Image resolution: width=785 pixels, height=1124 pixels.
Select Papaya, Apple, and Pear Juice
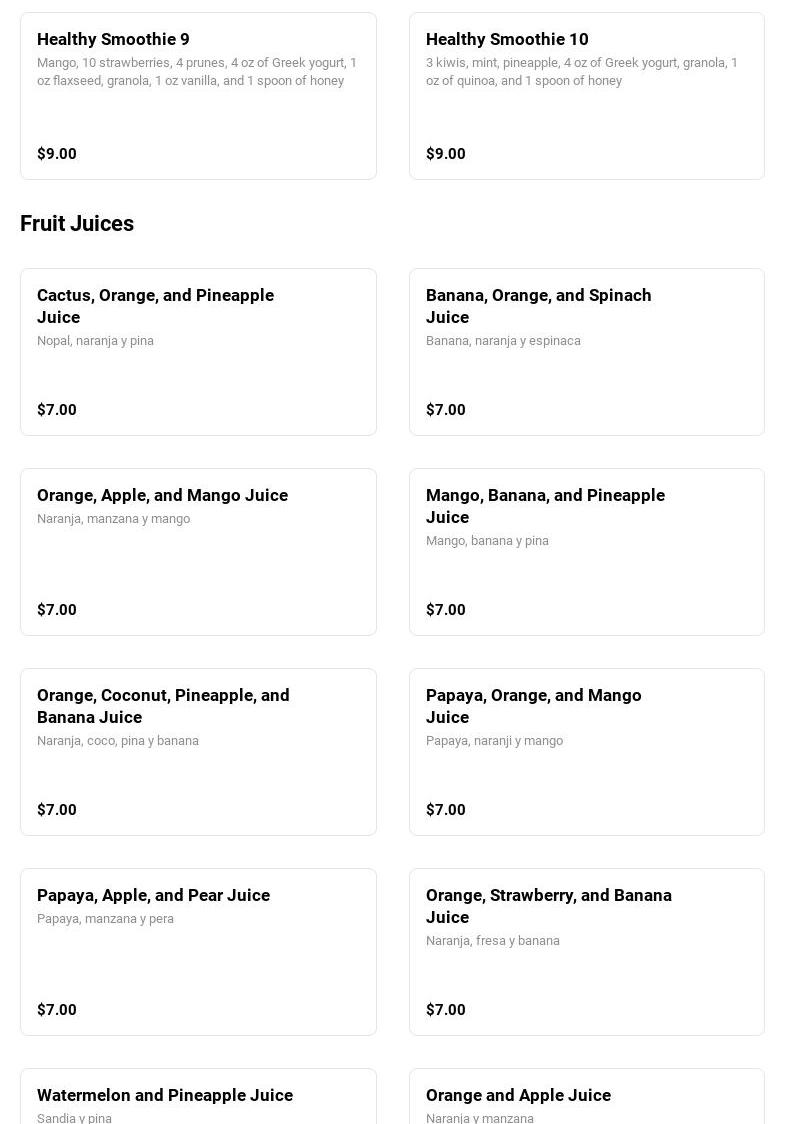pos(198,952)
